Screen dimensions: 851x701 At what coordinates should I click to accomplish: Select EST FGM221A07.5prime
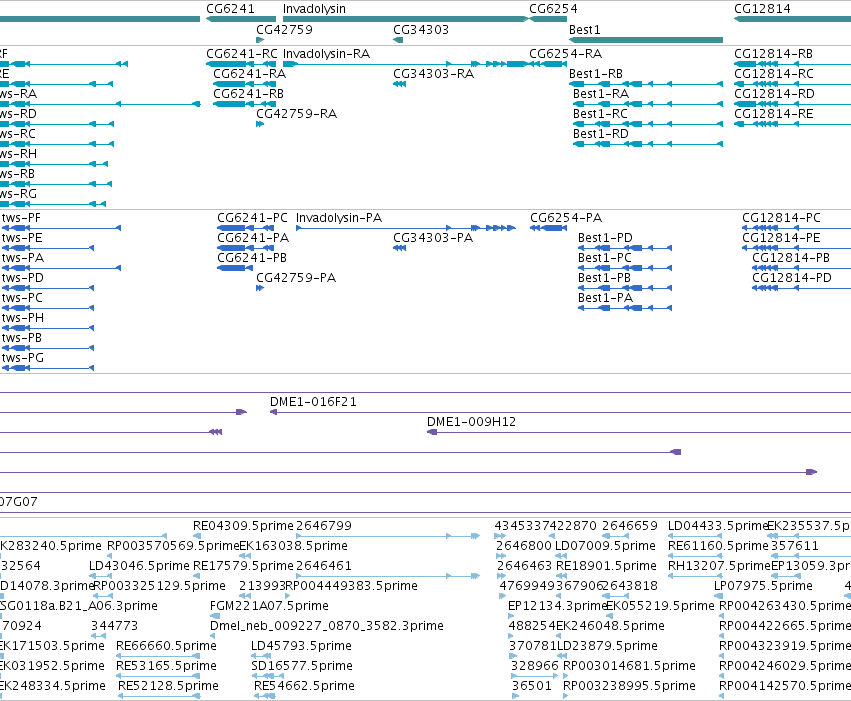coord(269,606)
